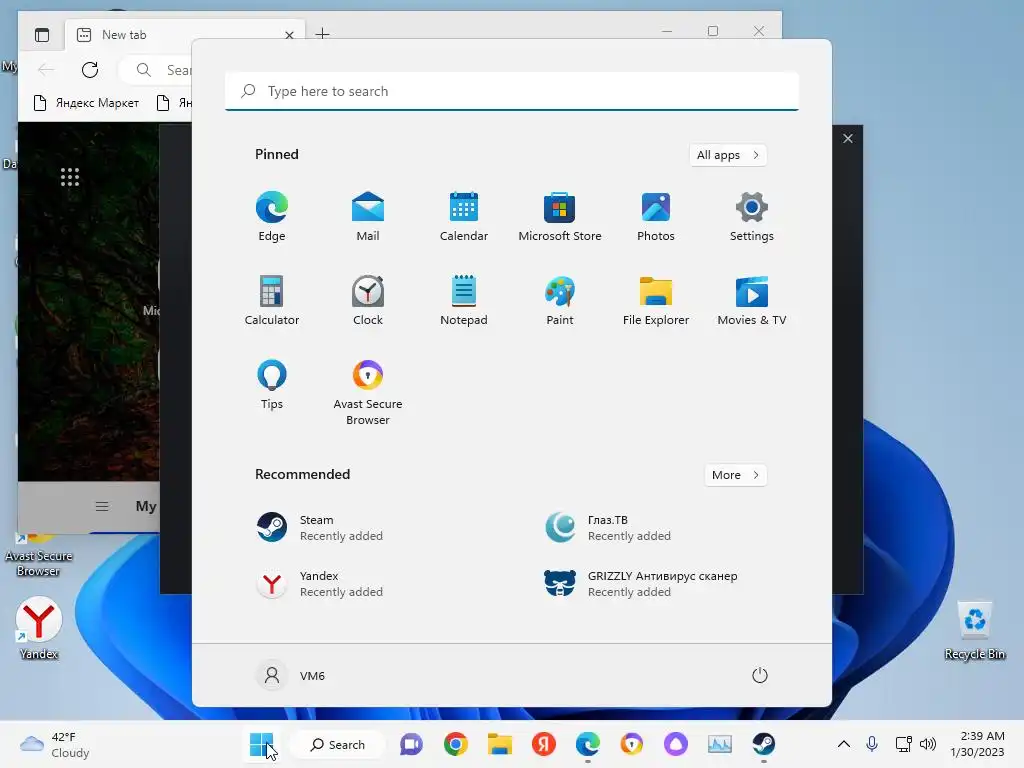Select the Yandex desktop shortcut

[x=39, y=628]
